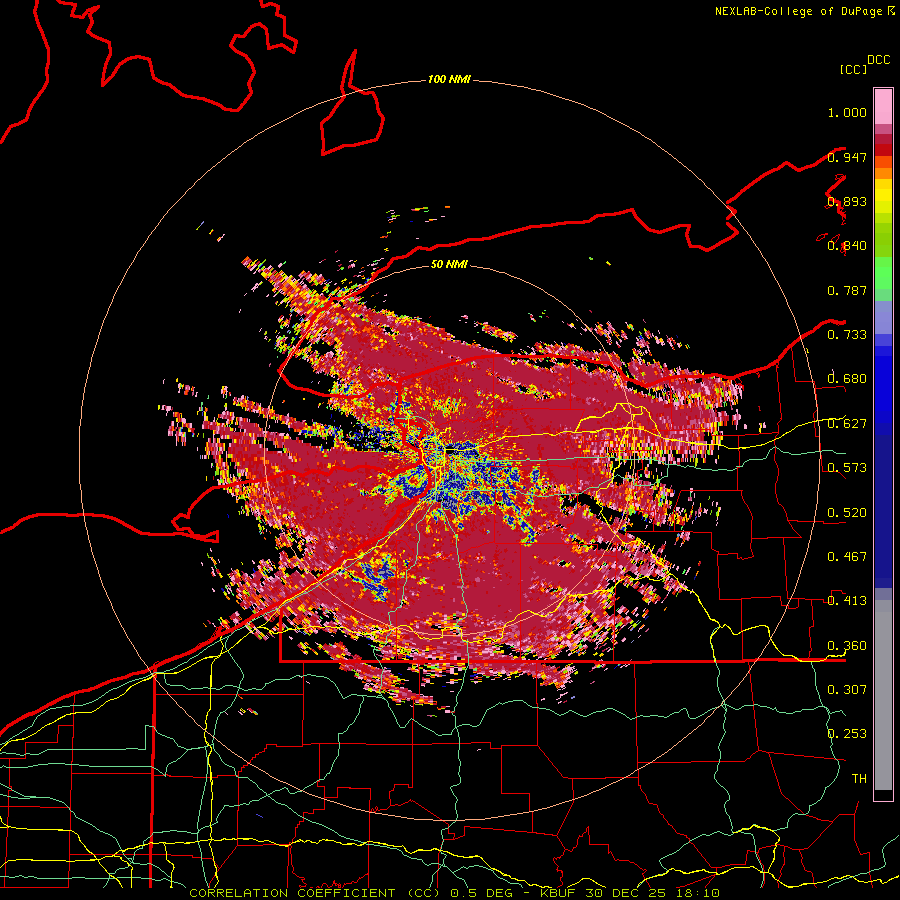This screenshot has width=900, height=900.
Task: Click the 0.253 value on the color scale
Action: coord(847,734)
